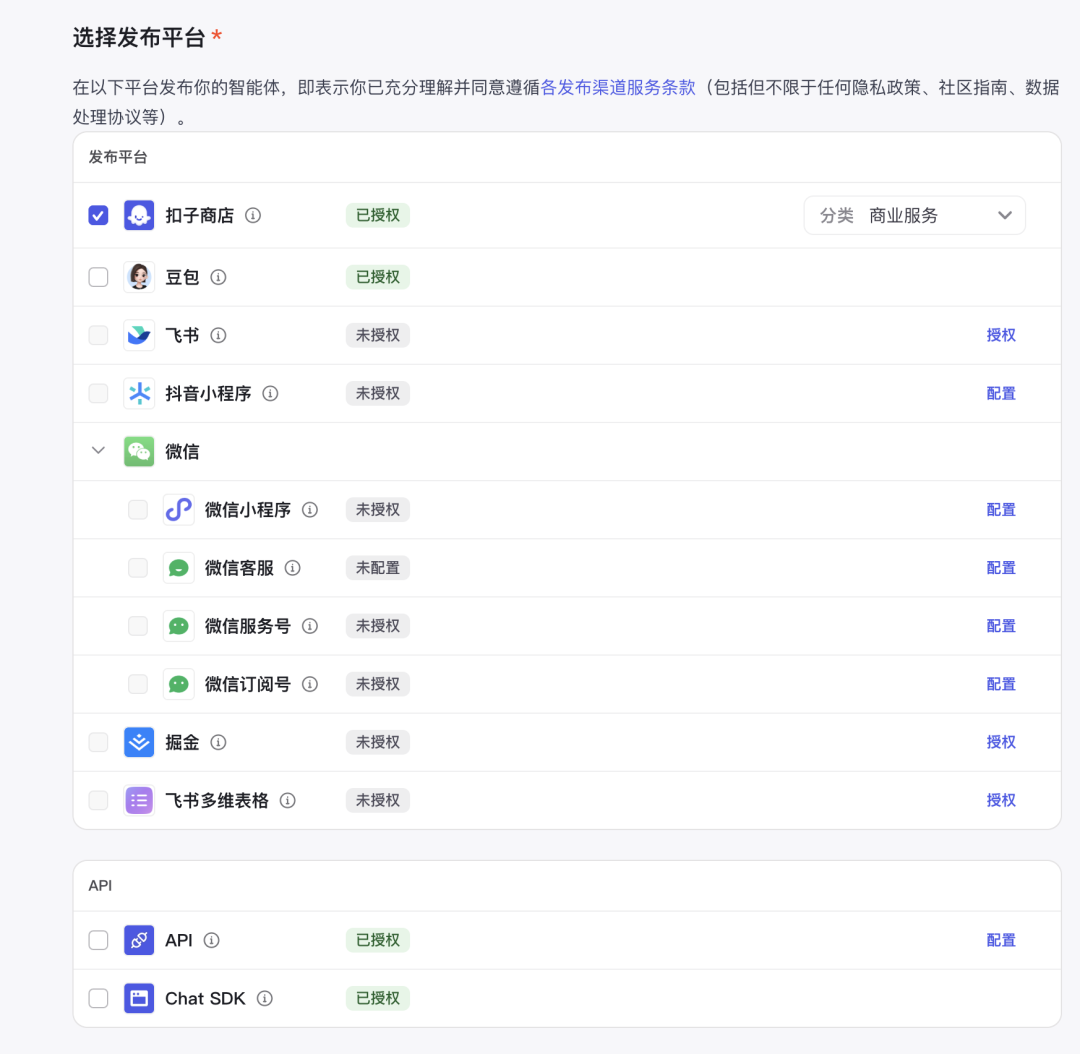The width and height of the screenshot is (1080, 1054).
Task: Click the 发布平台 section header
Action: (x=118, y=157)
